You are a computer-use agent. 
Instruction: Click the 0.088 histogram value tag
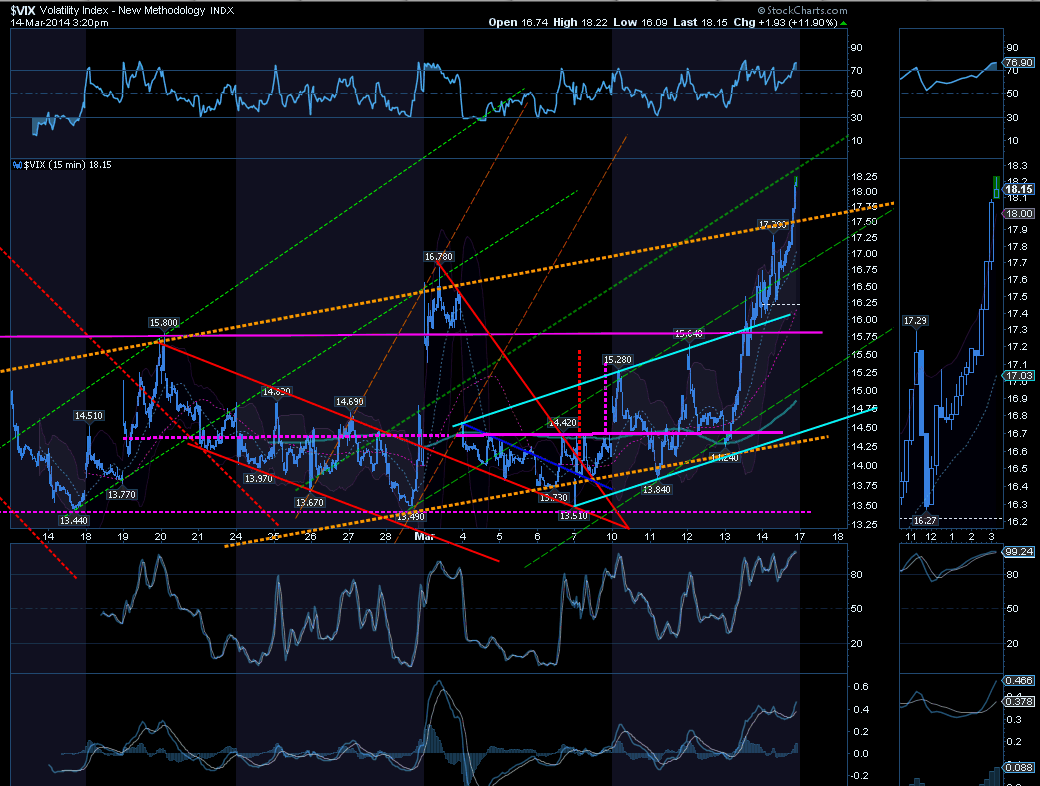click(x=1019, y=767)
